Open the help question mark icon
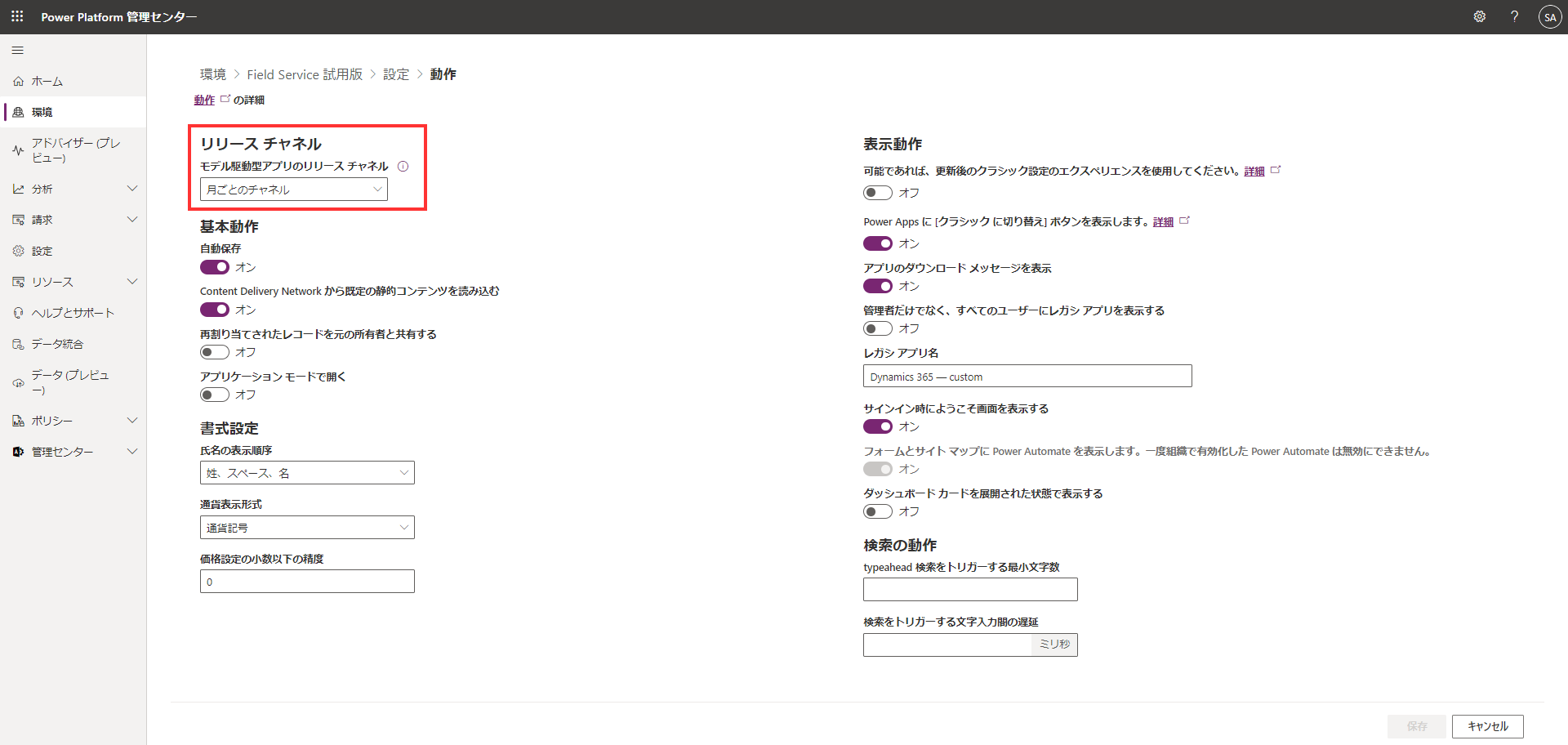This screenshot has height=745, width=1568. tap(1514, 16)
